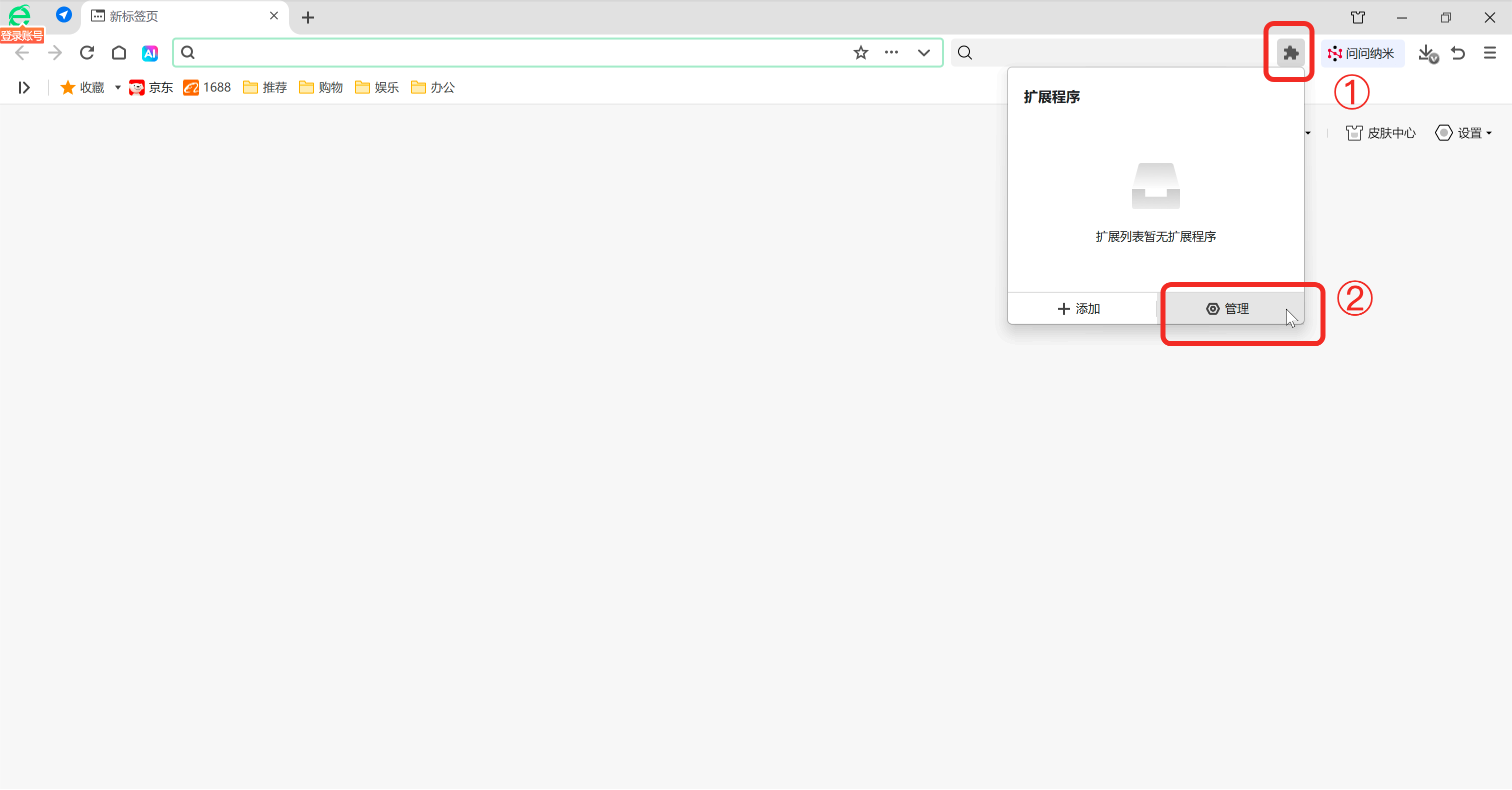Click the 问问纳米 button
The height and width of the screenshot is (790, 1512).
[x=1361, y=54]
